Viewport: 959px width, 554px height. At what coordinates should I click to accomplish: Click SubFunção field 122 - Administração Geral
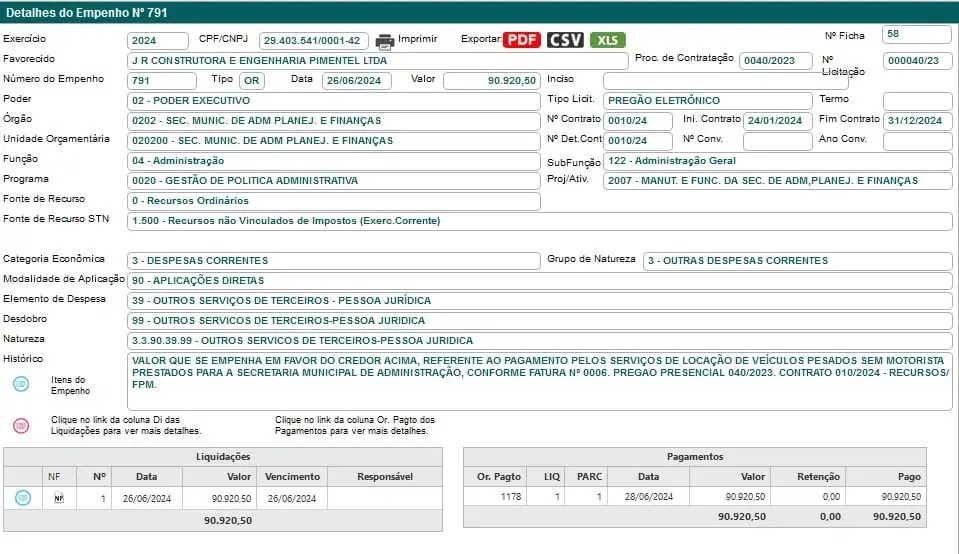click(x=778, y=161)
